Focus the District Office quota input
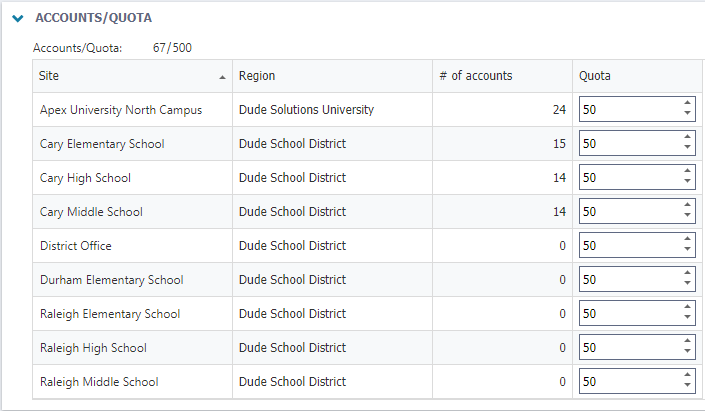Image resolution: width=705 pixels, height=411 pixels. pos(627,246)
